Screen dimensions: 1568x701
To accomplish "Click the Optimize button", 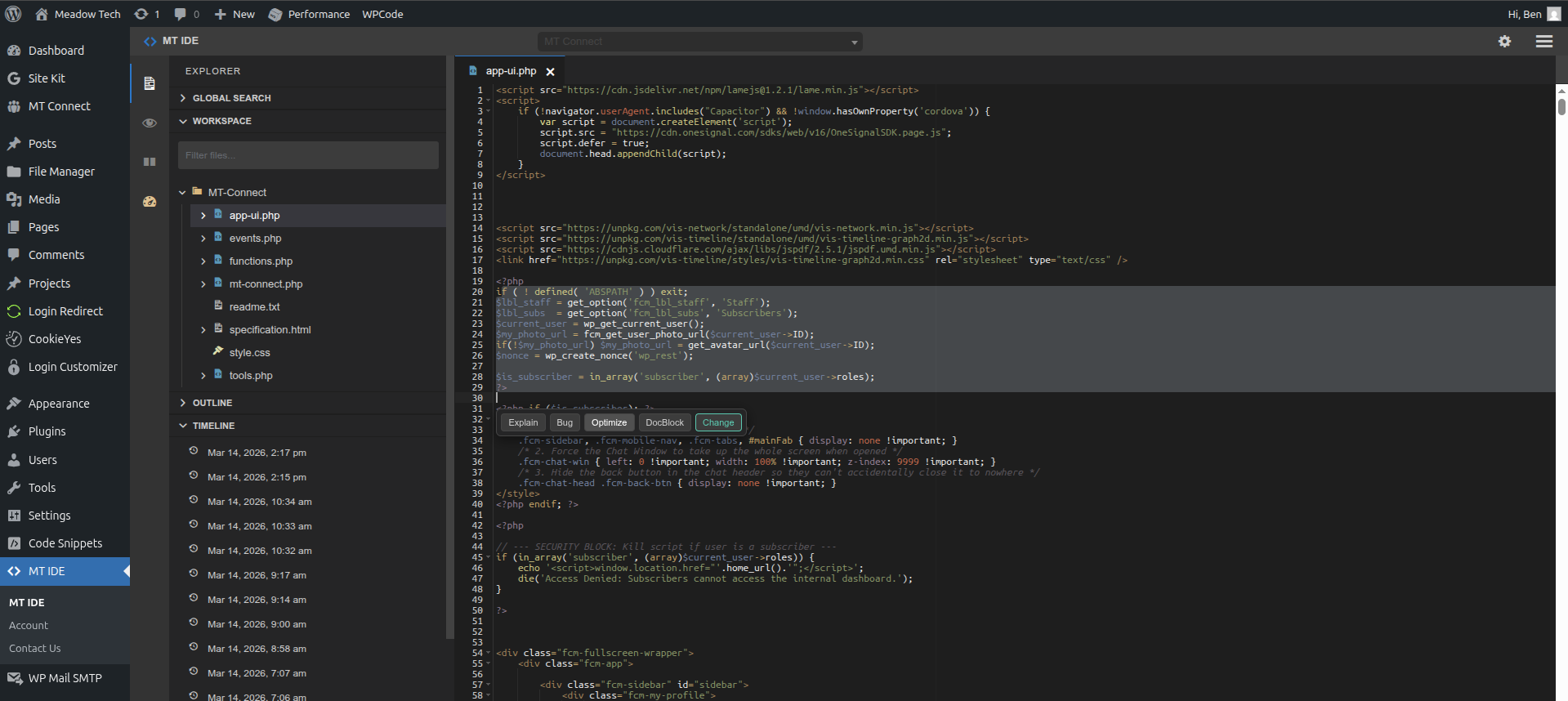I will click(609, 422).
